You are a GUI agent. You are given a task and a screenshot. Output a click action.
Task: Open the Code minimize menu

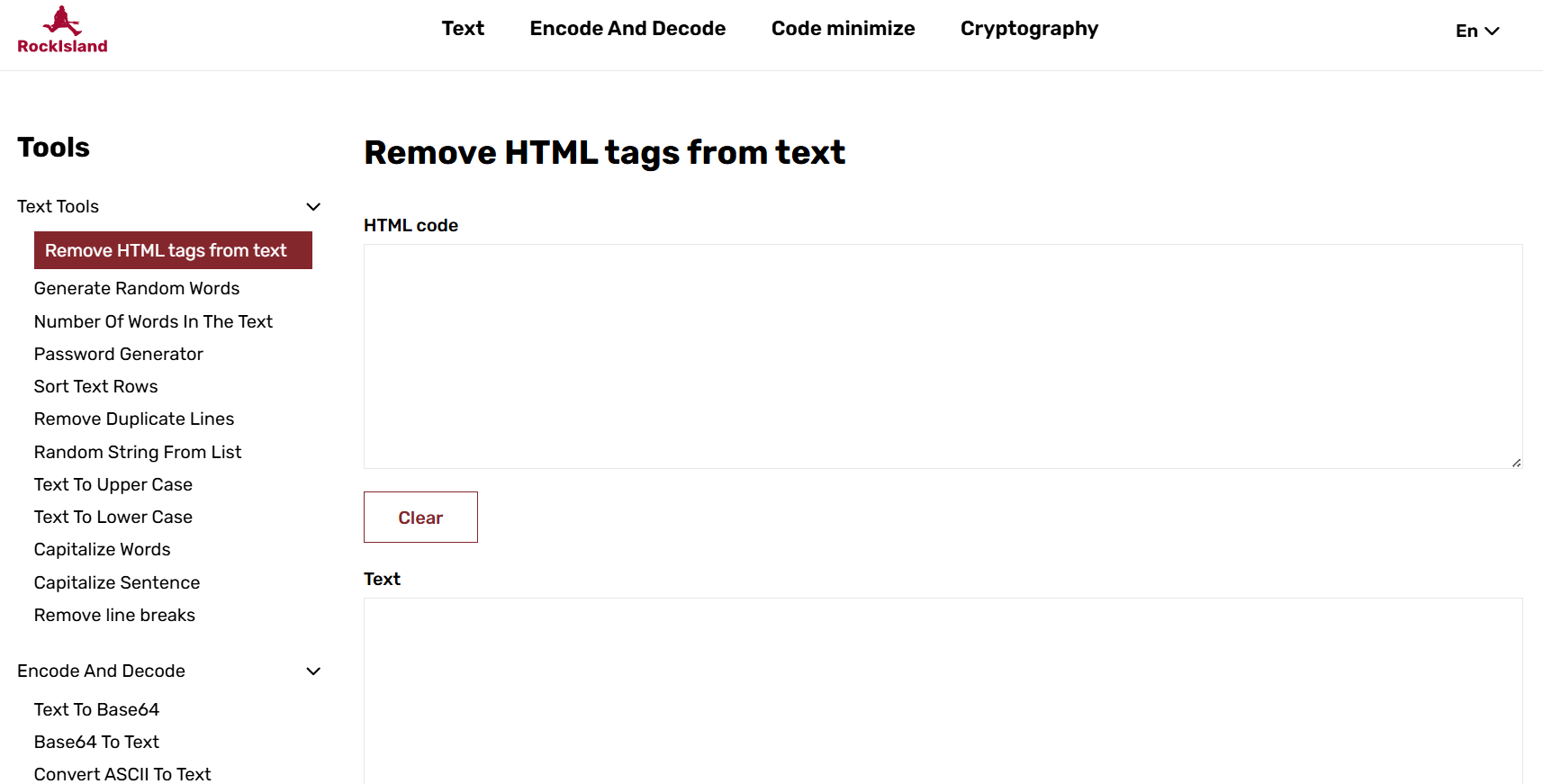(x=843, y=28)
